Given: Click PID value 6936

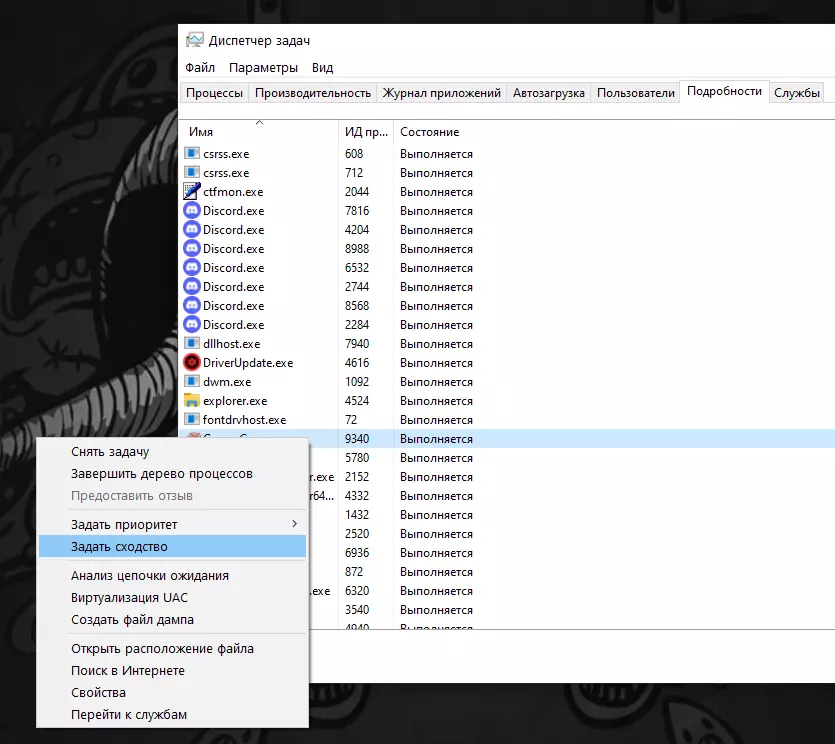Looking at the screenshot, I should (x=357, y=553).
